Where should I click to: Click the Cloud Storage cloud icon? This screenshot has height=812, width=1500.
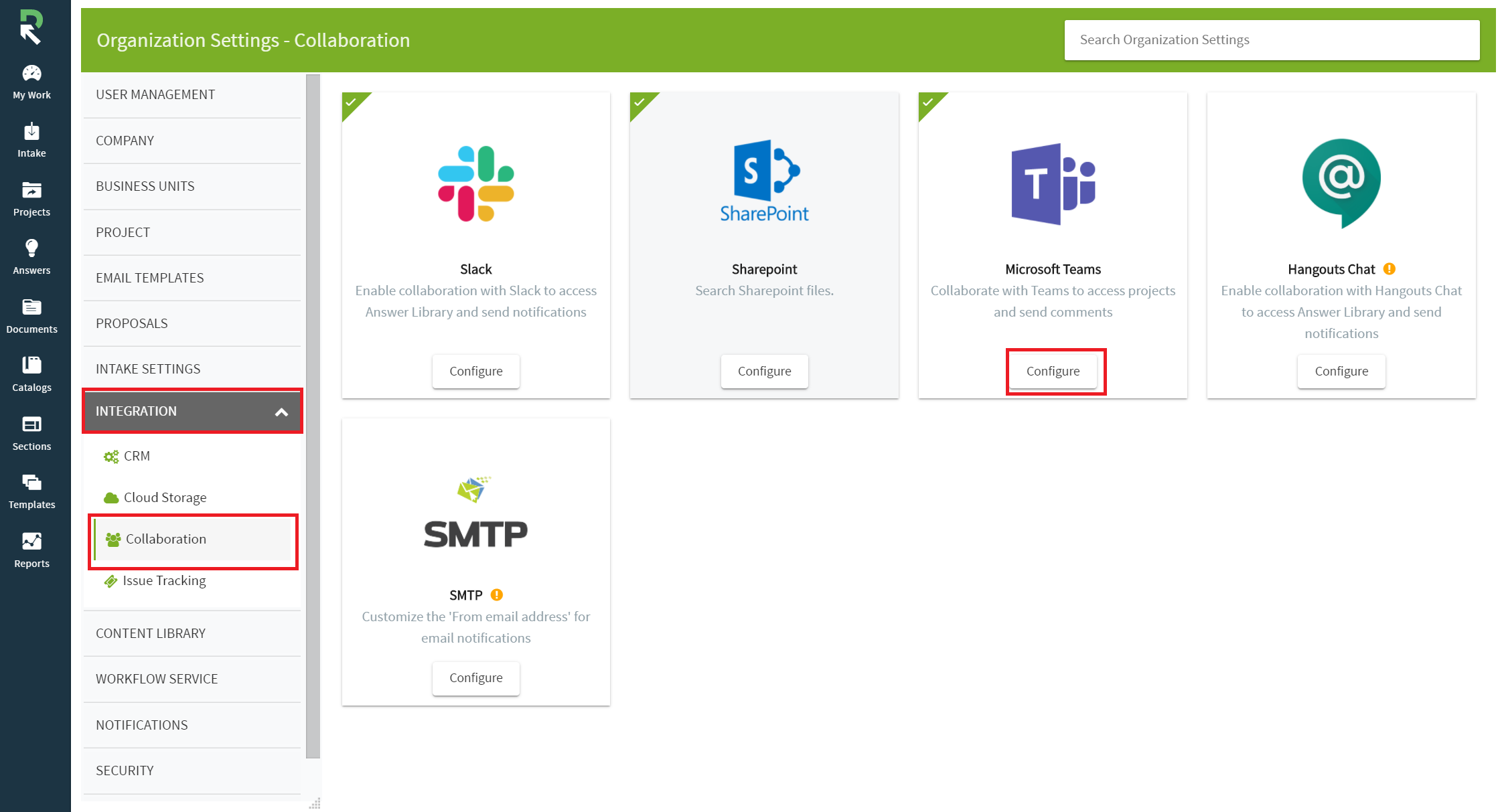[111, 498]
